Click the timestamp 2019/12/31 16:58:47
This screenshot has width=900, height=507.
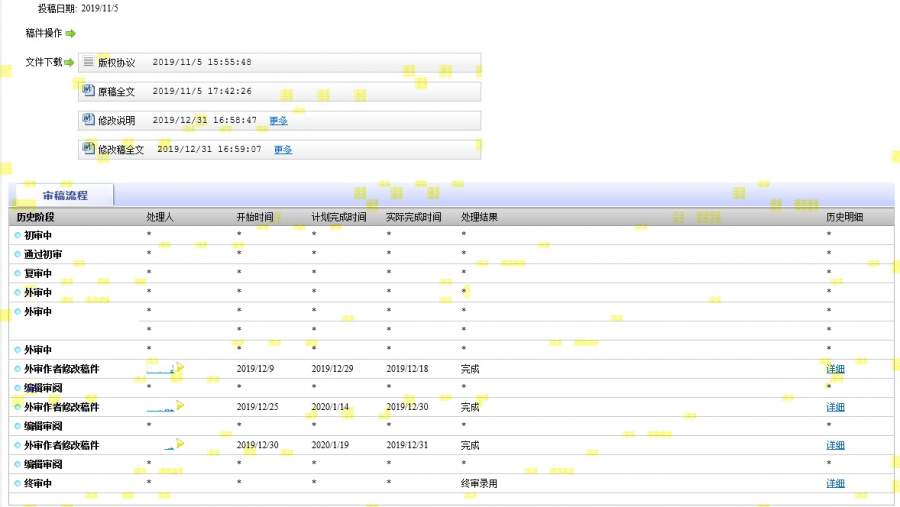(204, 120)
